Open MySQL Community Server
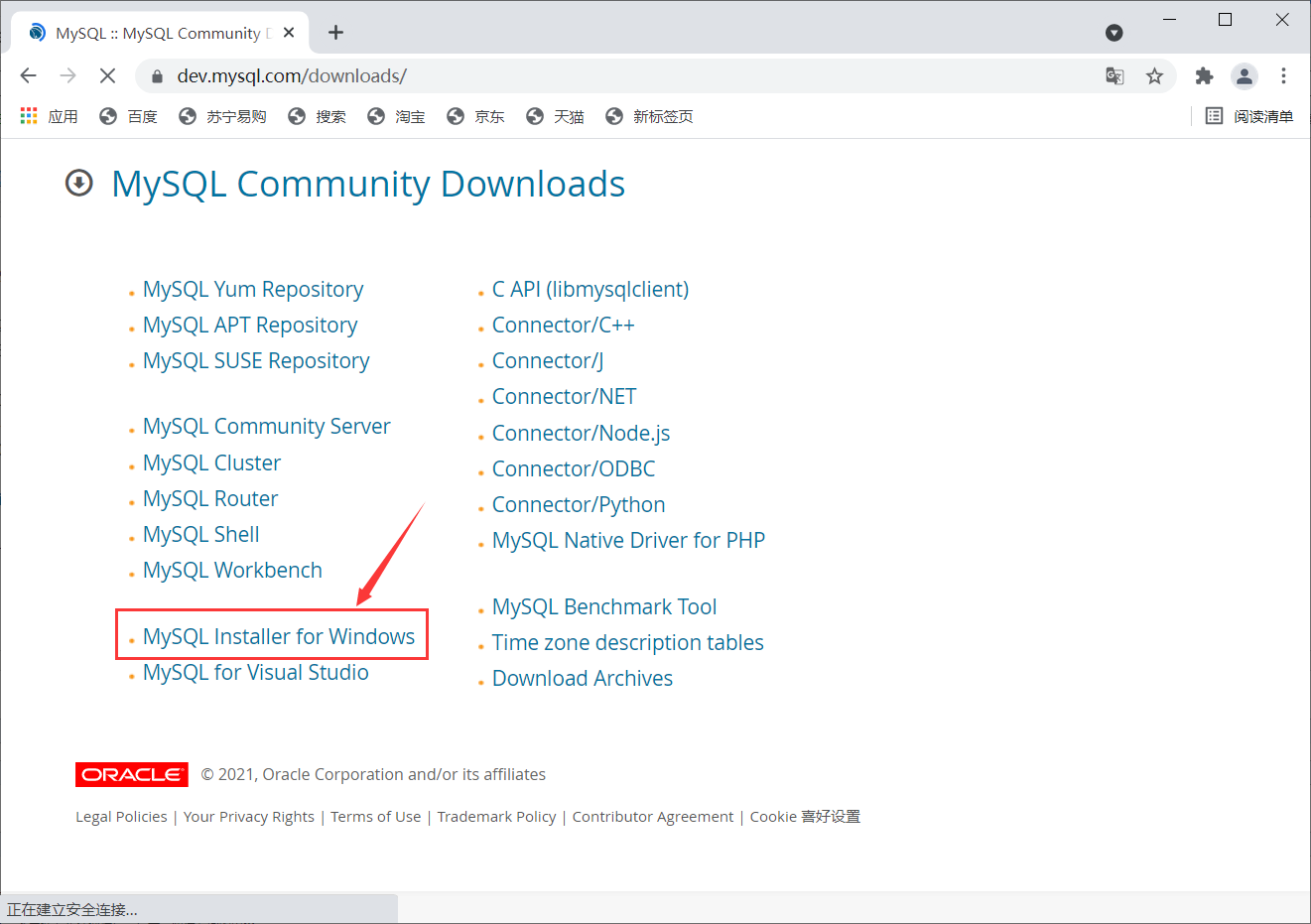The height and width of the screenshot is (924, 1311). coord(267,426)
